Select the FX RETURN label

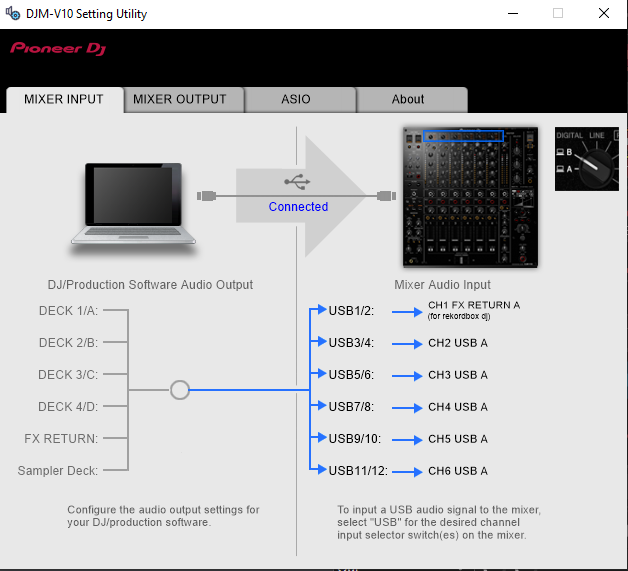[61, 439]
